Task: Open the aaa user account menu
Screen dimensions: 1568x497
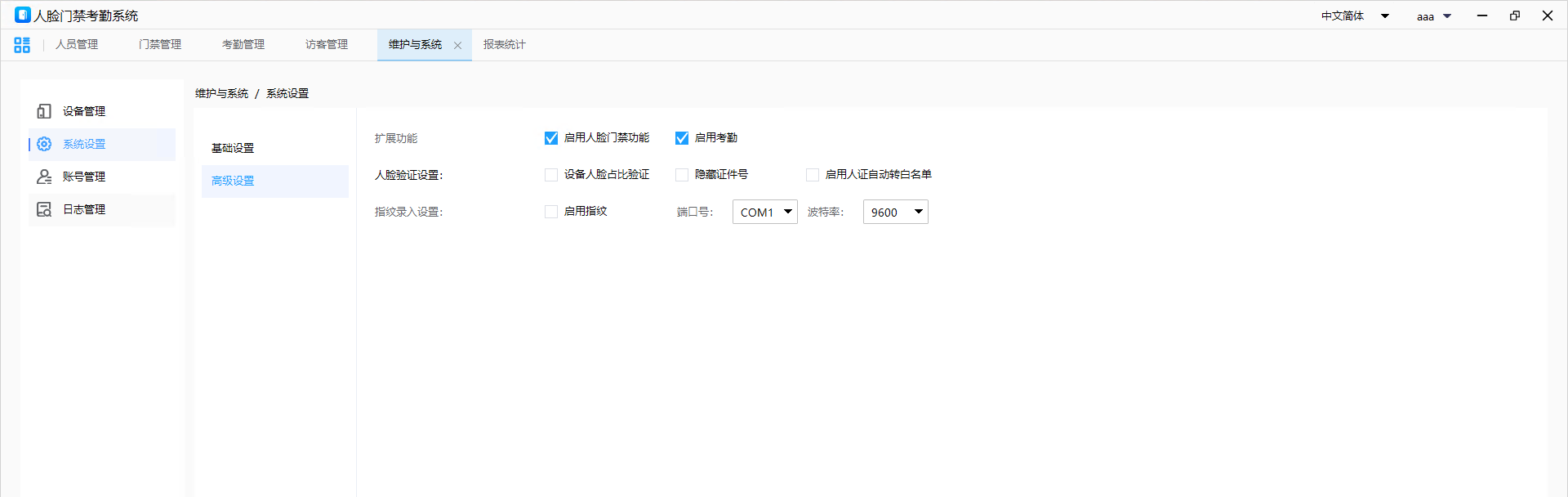Action: point(1433,16)
